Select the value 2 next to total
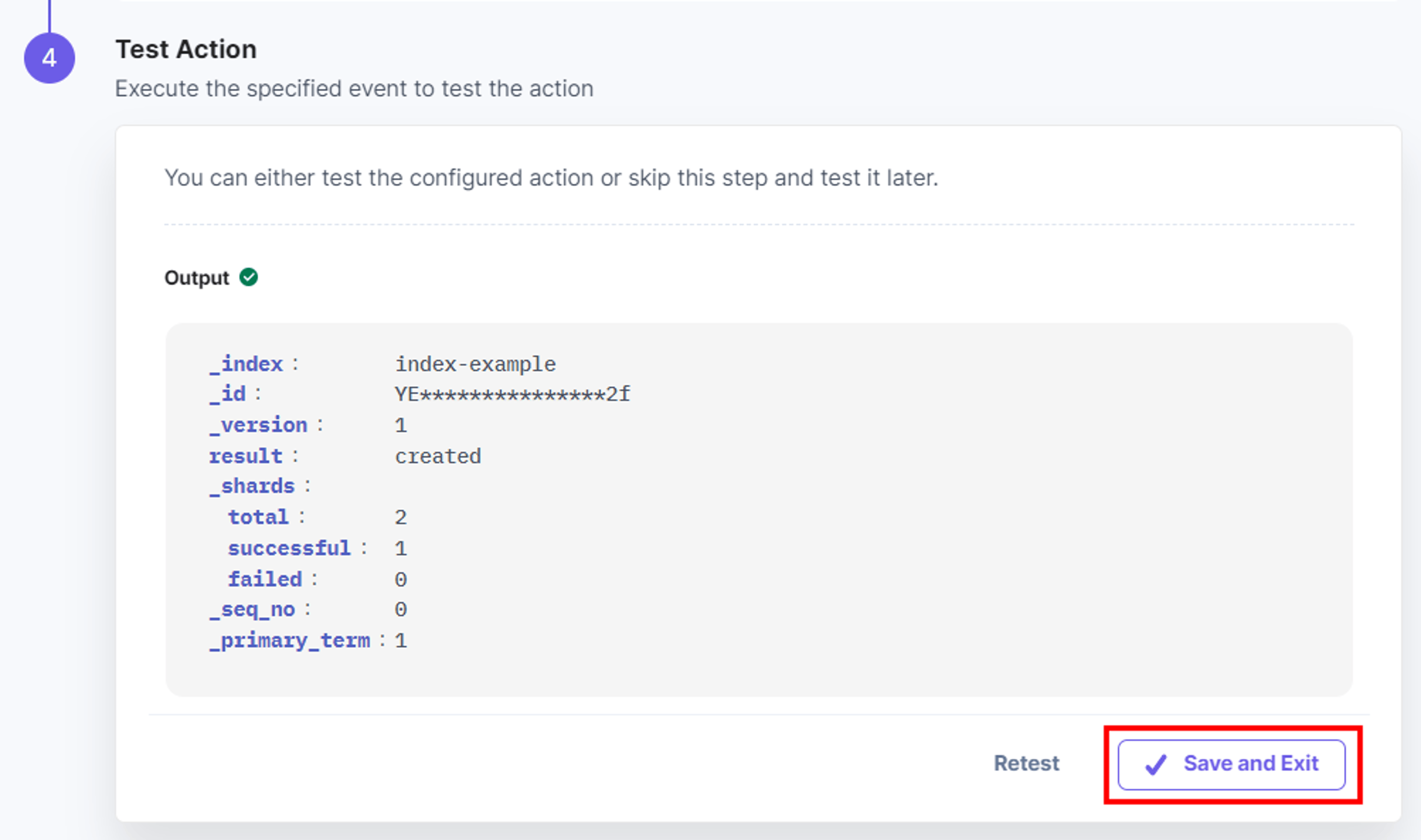Viewport: 1421px width, 840px height. tap(401, 517)
